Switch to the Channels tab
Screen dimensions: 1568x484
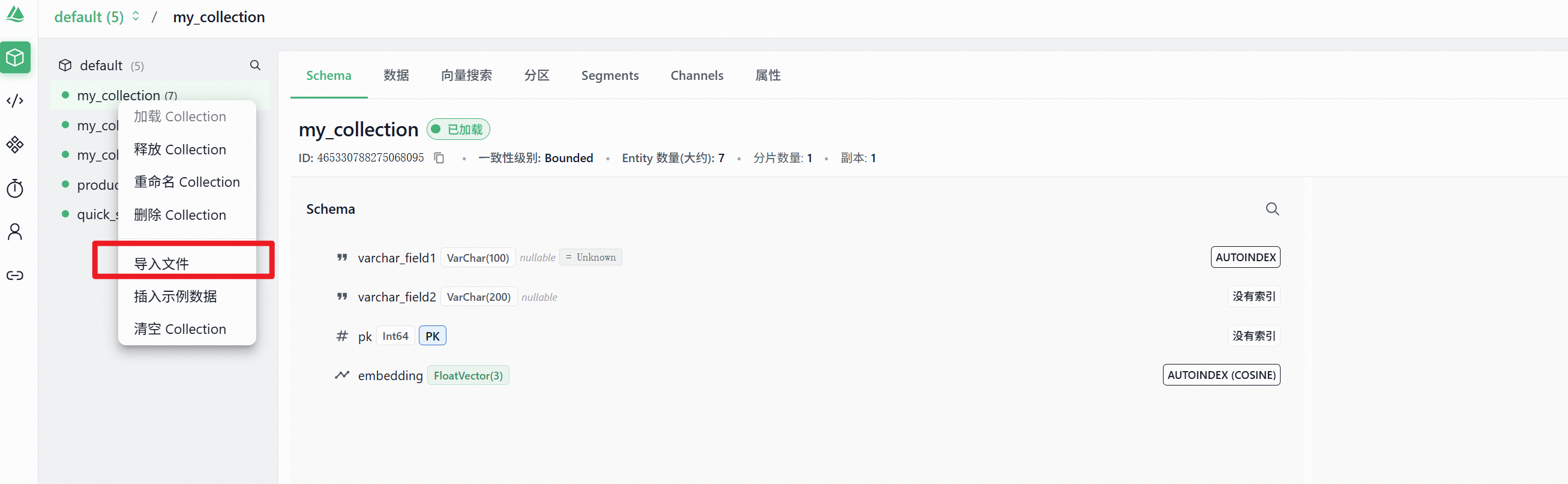click(x=697, y=75)
